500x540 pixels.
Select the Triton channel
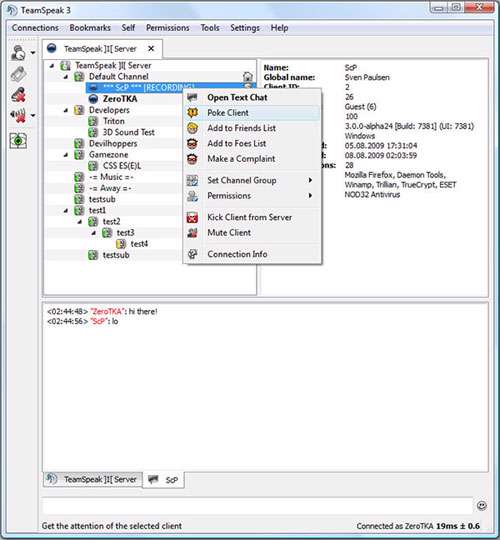pyautogui.click(x=114, y=121)
